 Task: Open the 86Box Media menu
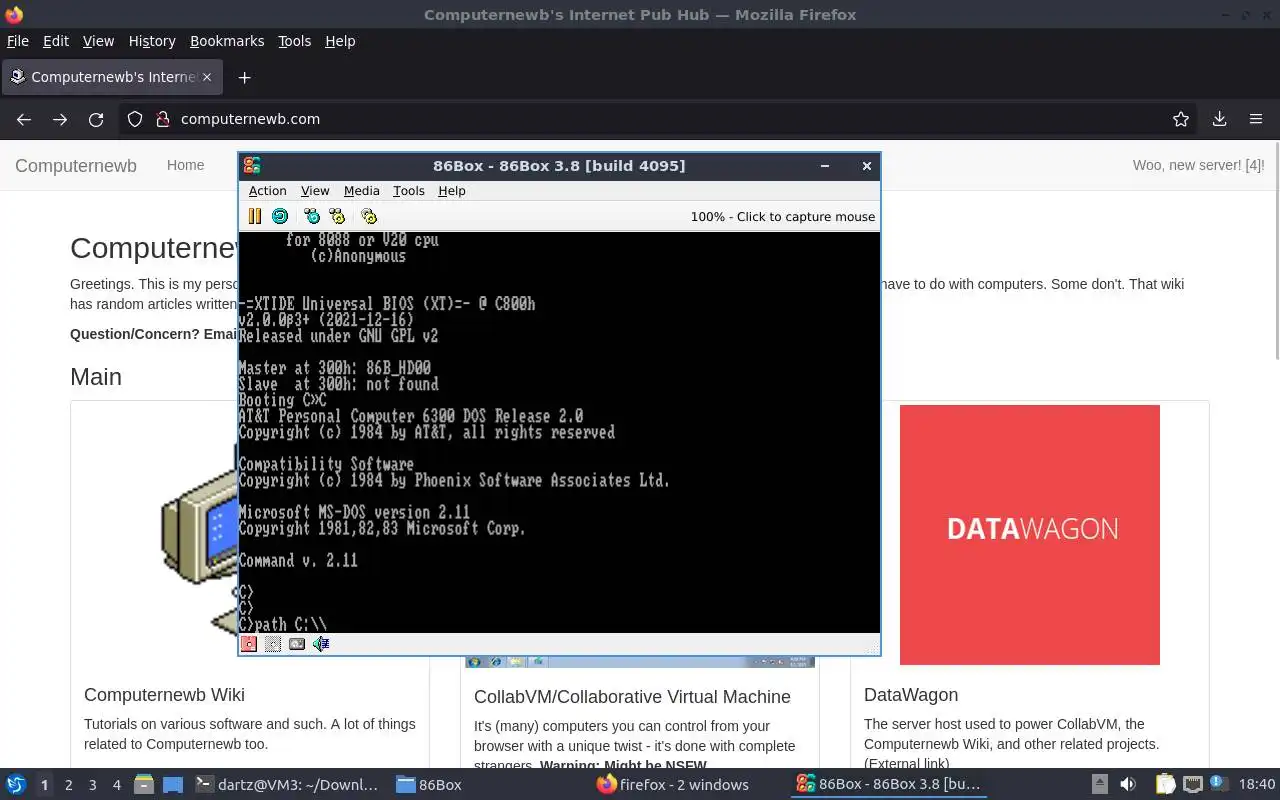(362, 191)
